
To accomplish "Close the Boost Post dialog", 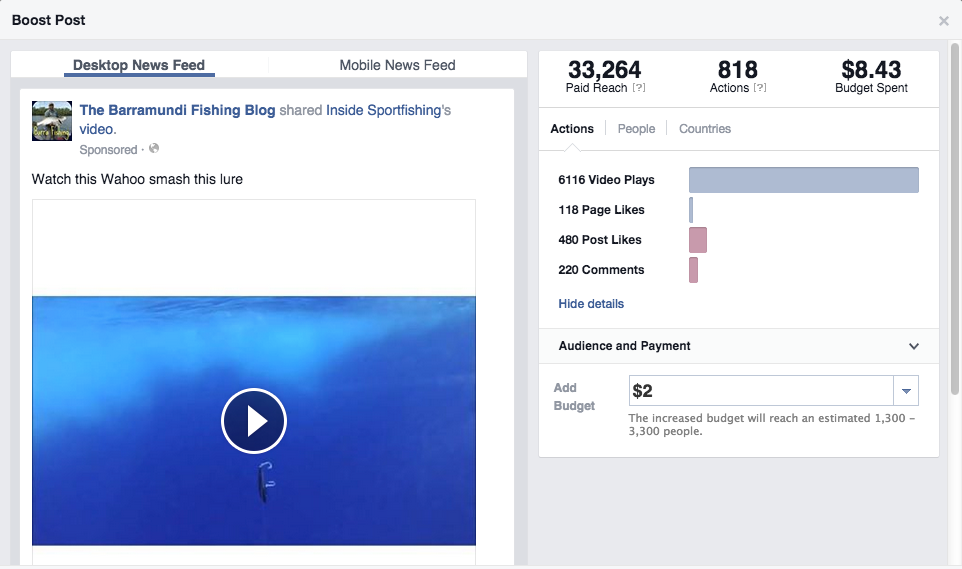I will coord(943,21).
